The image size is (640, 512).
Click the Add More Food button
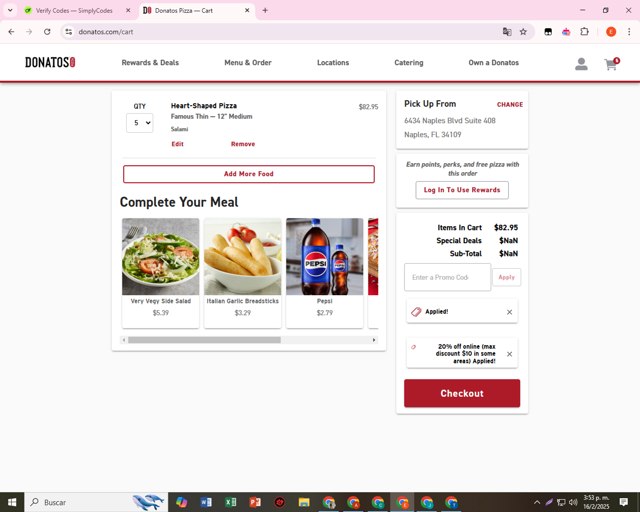click(x=249, y=174)
